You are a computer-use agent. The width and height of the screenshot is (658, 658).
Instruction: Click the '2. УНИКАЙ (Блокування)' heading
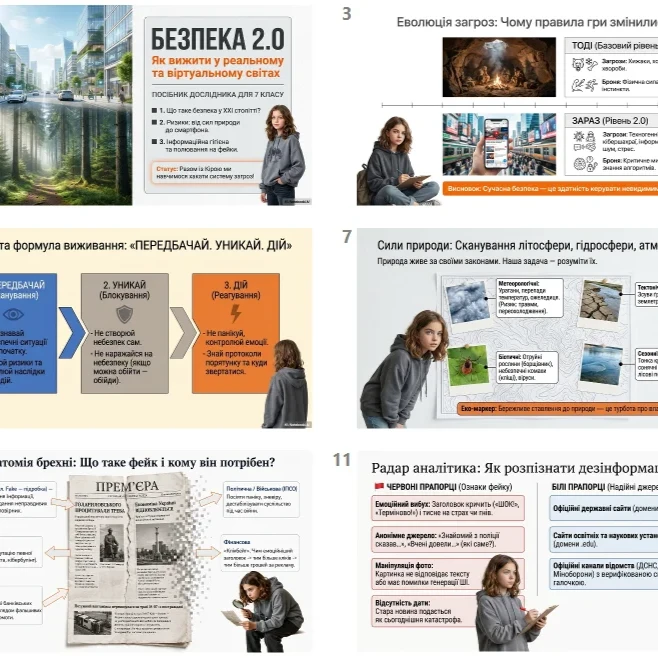pos(125,290)
